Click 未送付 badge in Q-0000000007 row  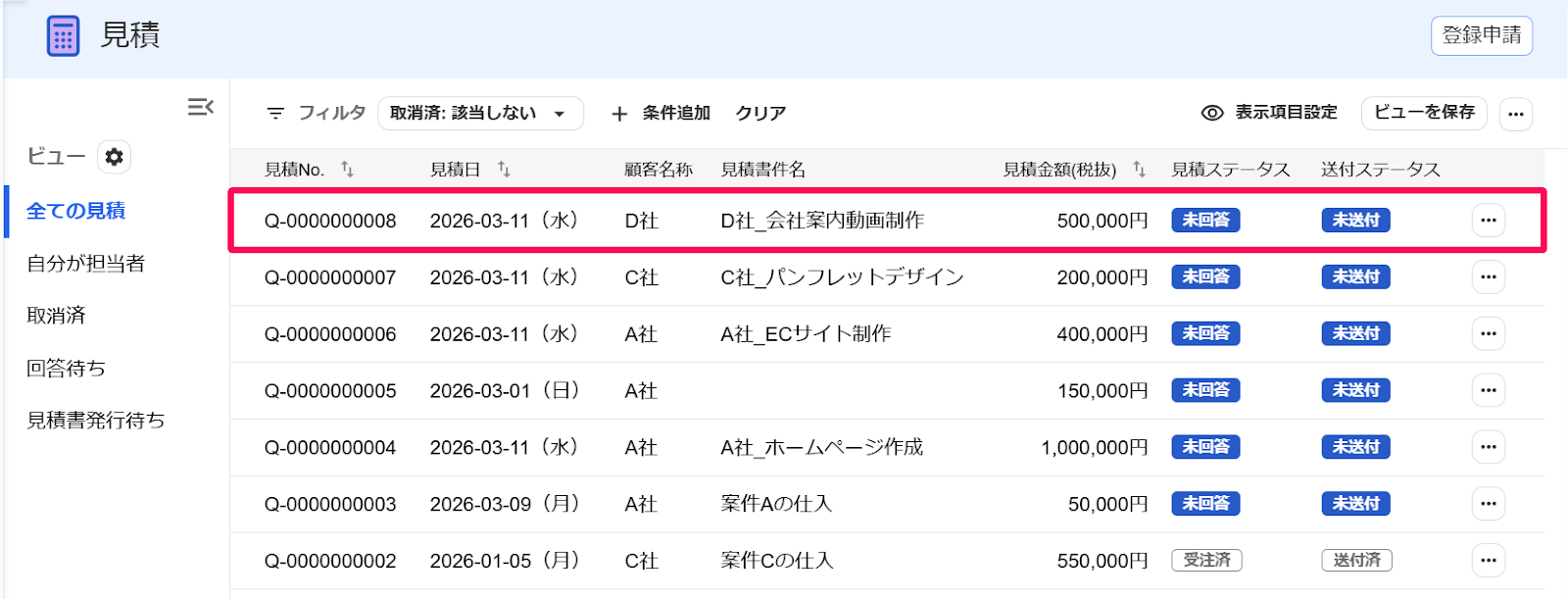point(1355,277)
